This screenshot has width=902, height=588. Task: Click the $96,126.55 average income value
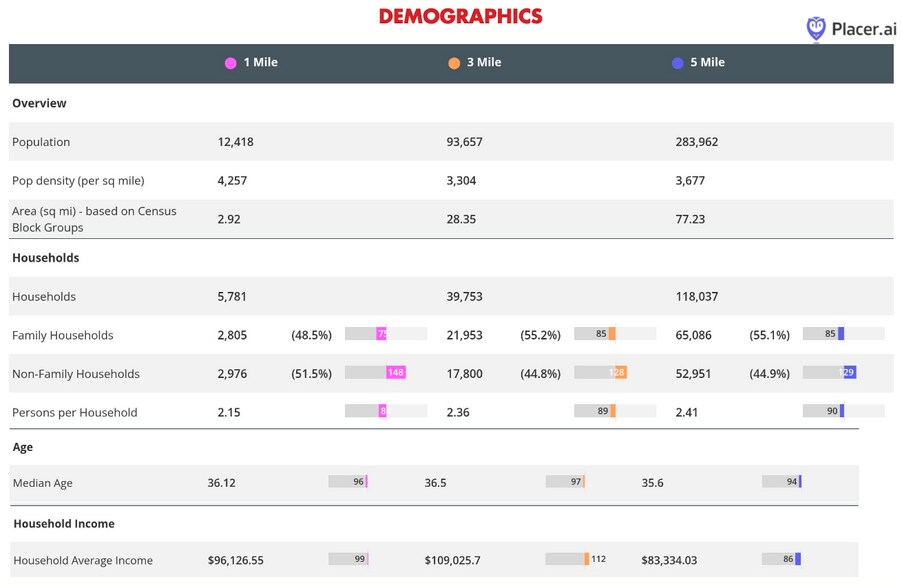click(235, 560)
